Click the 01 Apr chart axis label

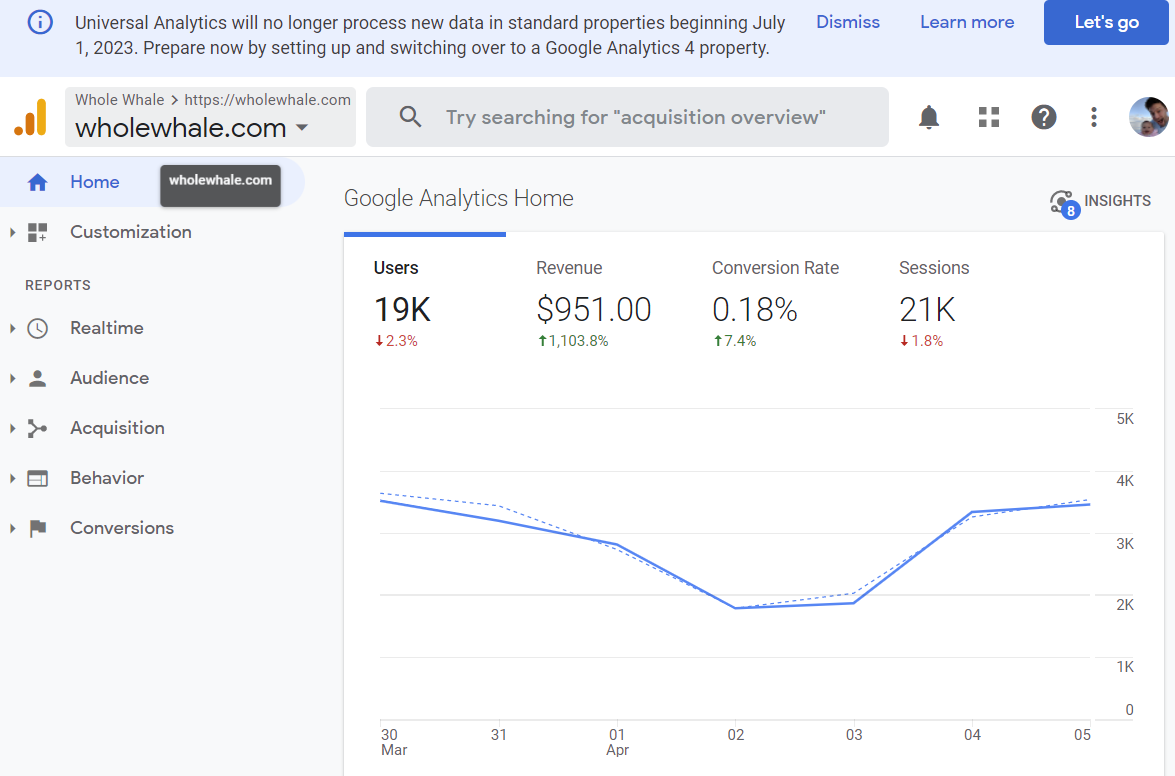[x=617, y=742]
